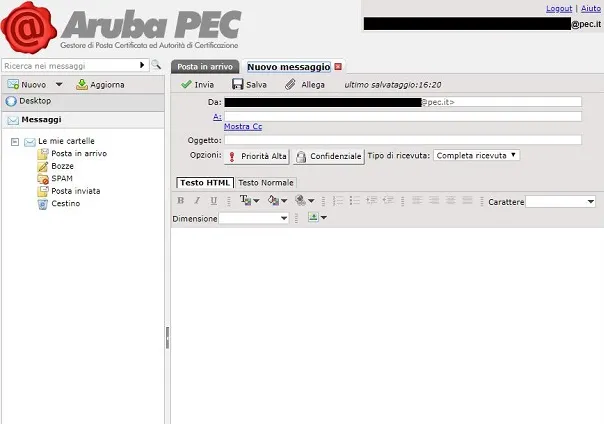Open the Tipo di ricevuta dropdown
The image size is (604, 424).
477,155
